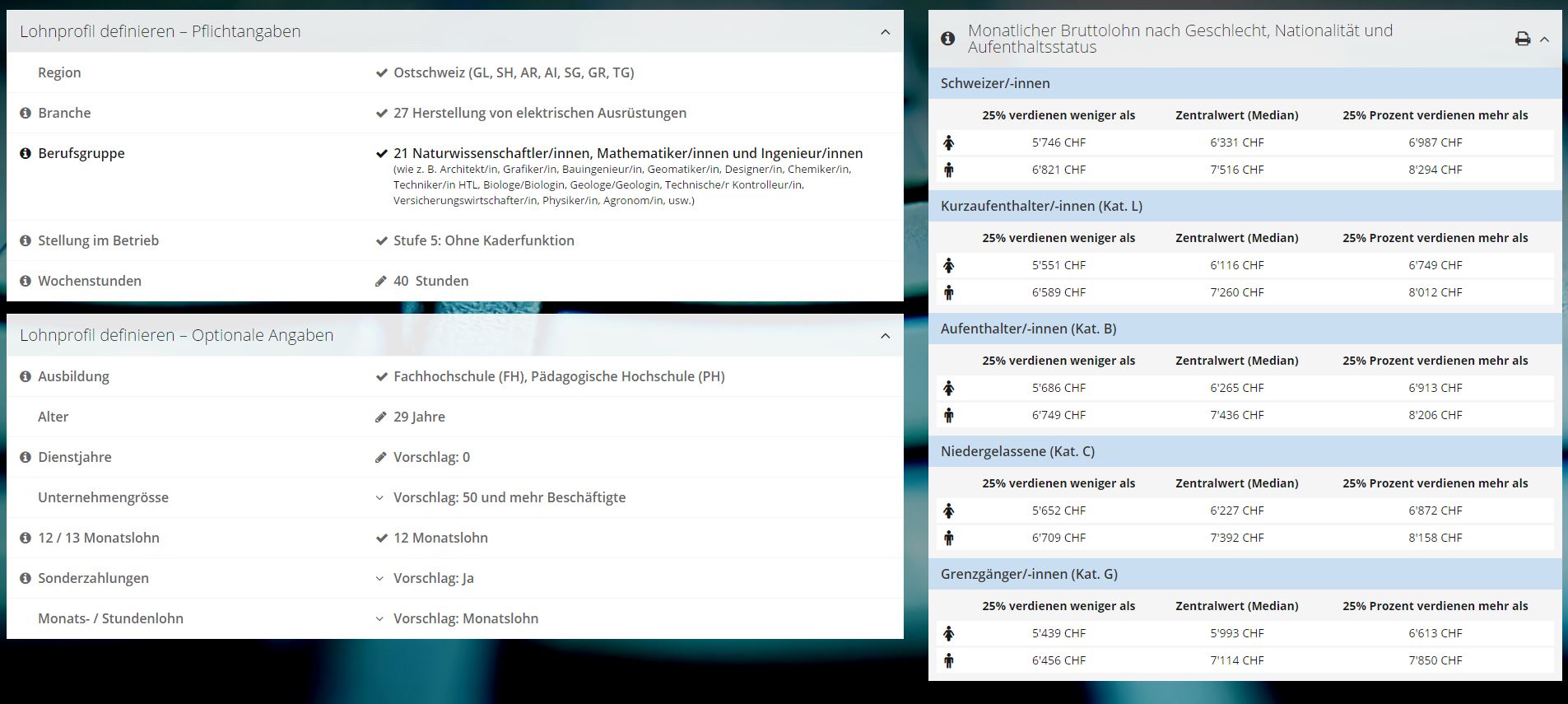Click the info icon beside 12 / 13 Monatslohn
The width and height of the screenshot is (1568, 704).
[x=26, y=538]
